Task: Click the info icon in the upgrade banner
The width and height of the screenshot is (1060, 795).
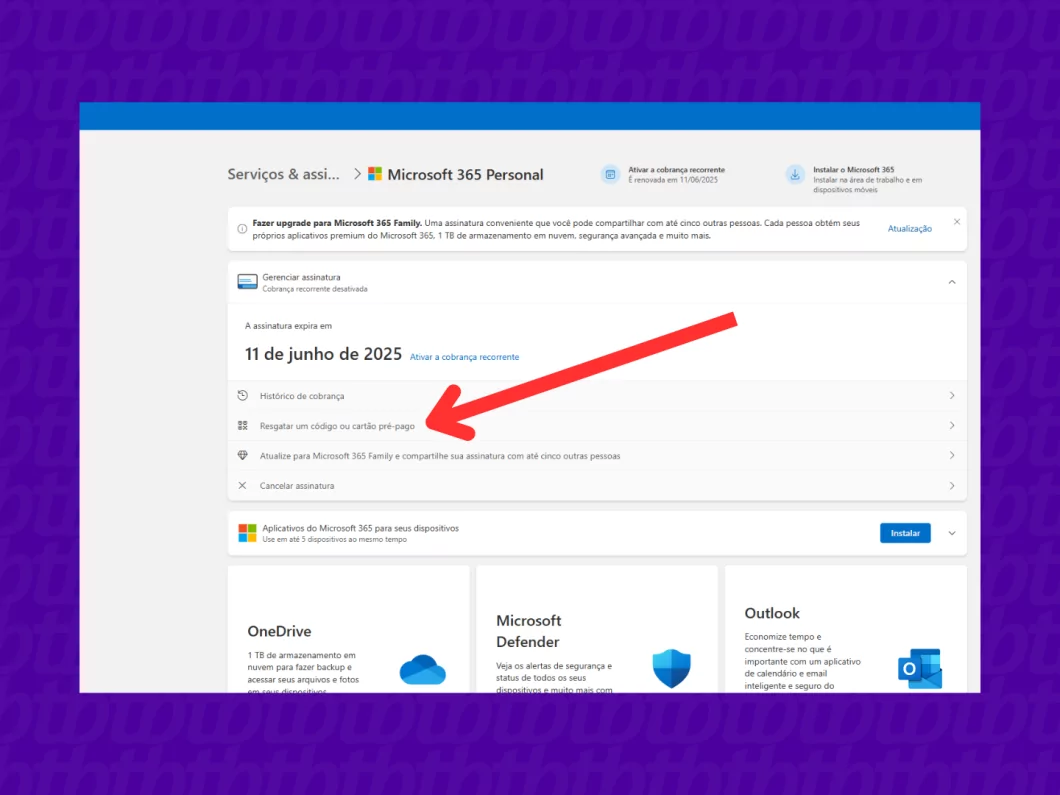Action: pos(242,229)
